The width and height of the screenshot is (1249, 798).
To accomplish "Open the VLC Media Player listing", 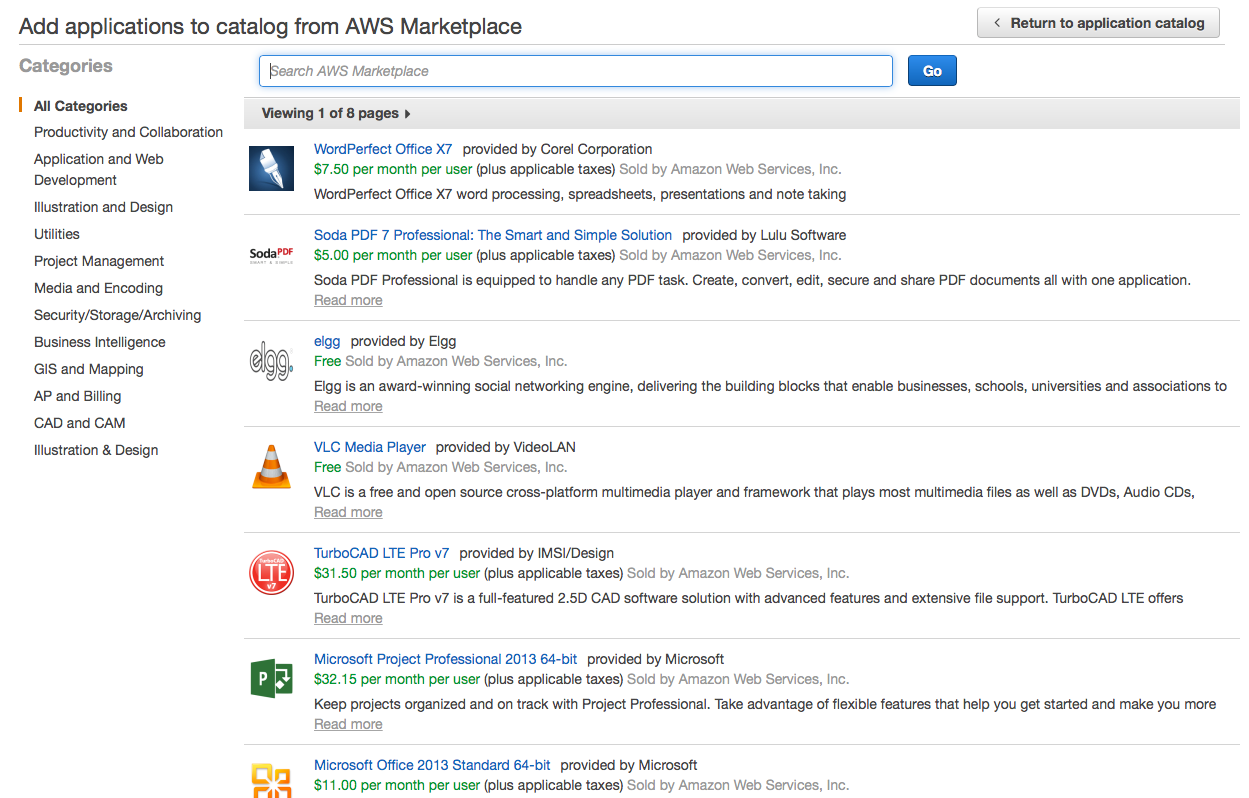I will click(369, 447).
